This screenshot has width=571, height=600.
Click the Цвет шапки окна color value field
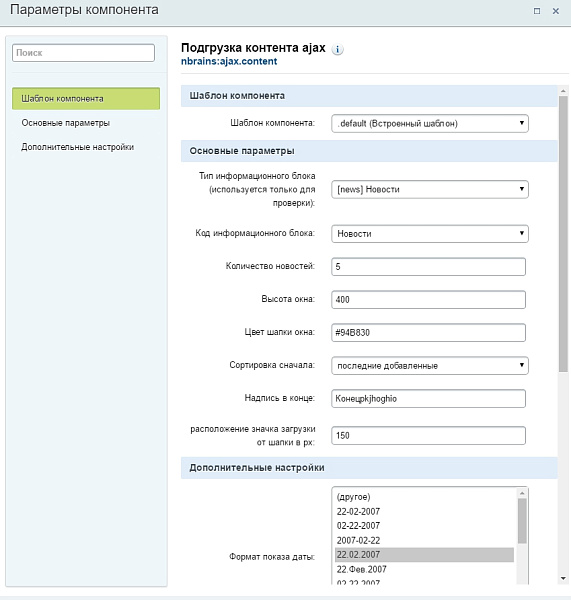tap(428, 332)
